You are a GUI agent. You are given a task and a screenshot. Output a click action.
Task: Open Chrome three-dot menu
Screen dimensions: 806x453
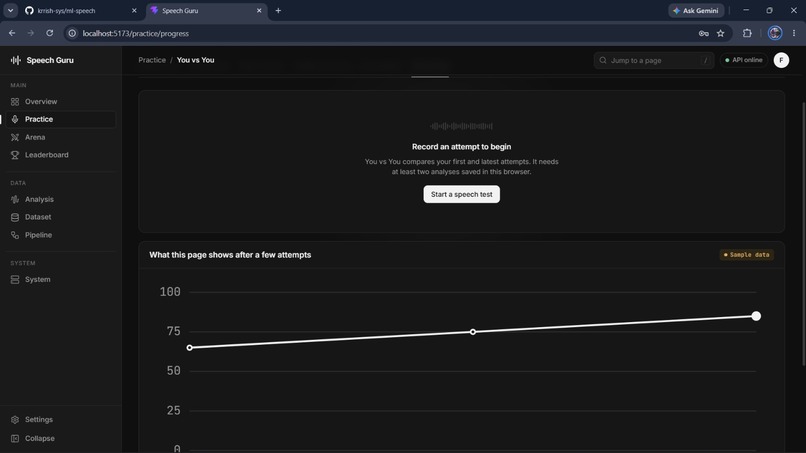(x=794, y=33)
